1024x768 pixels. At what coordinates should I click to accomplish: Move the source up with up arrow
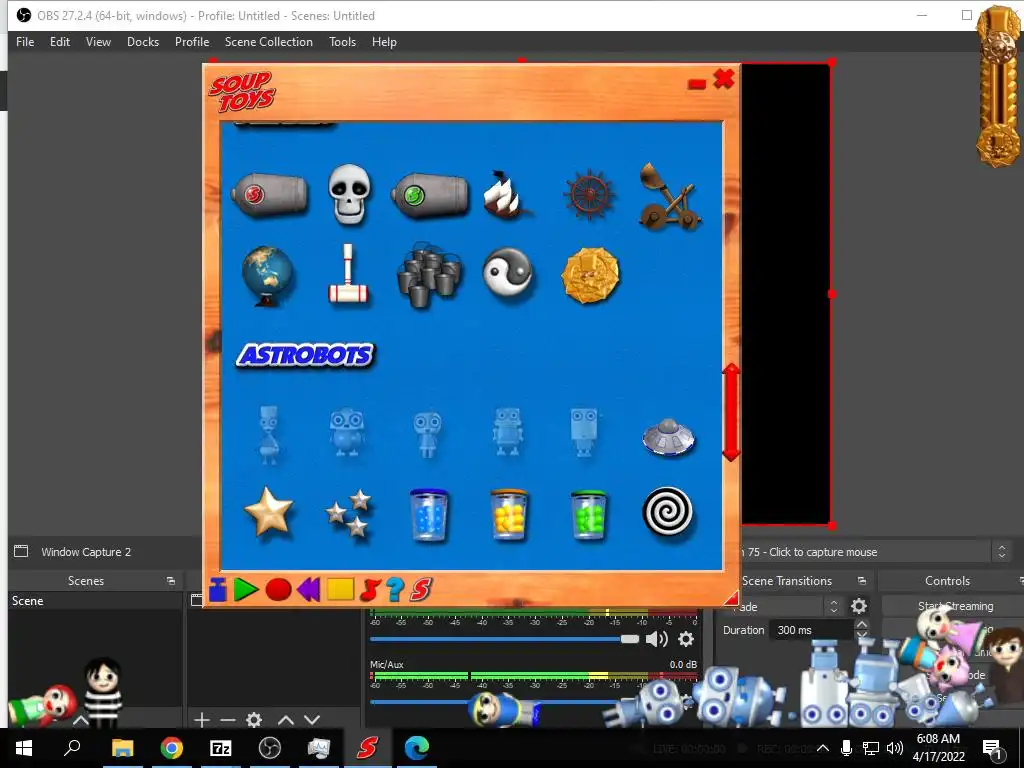pos(285,720)
